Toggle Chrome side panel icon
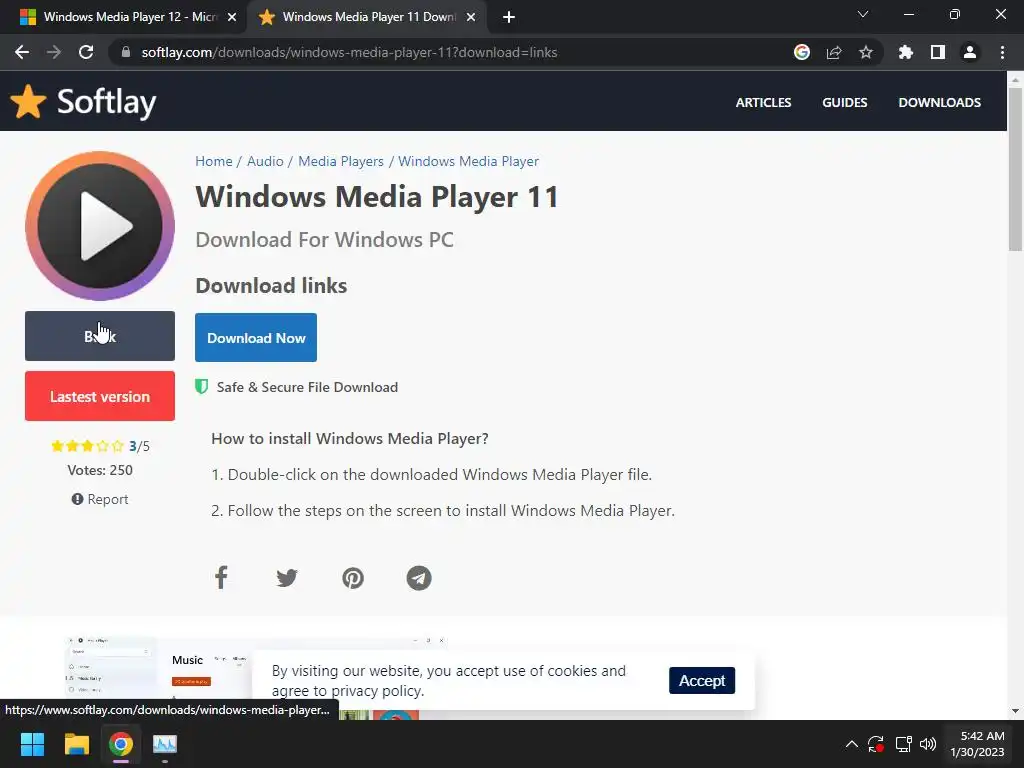The width and height of the screenshot is (1024, 768). pos(938,52)
